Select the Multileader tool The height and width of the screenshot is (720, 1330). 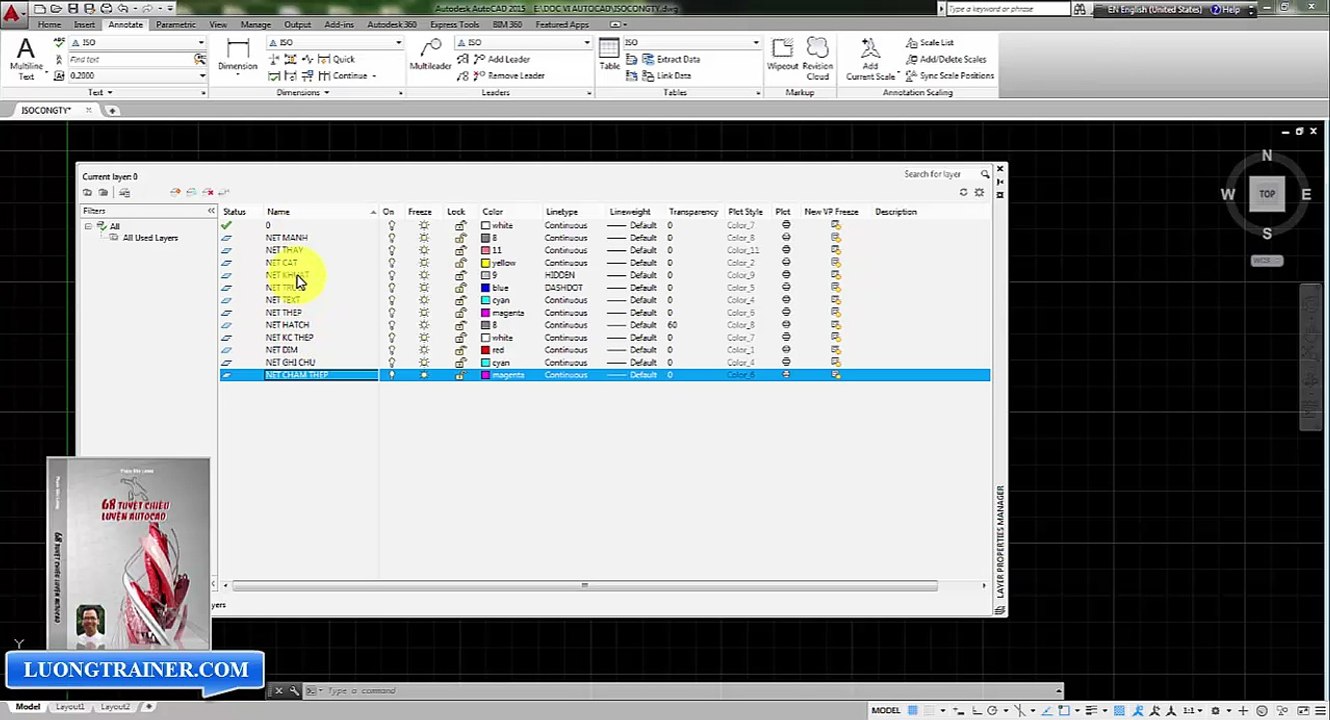pyautogui.click(x=430, y=55)
